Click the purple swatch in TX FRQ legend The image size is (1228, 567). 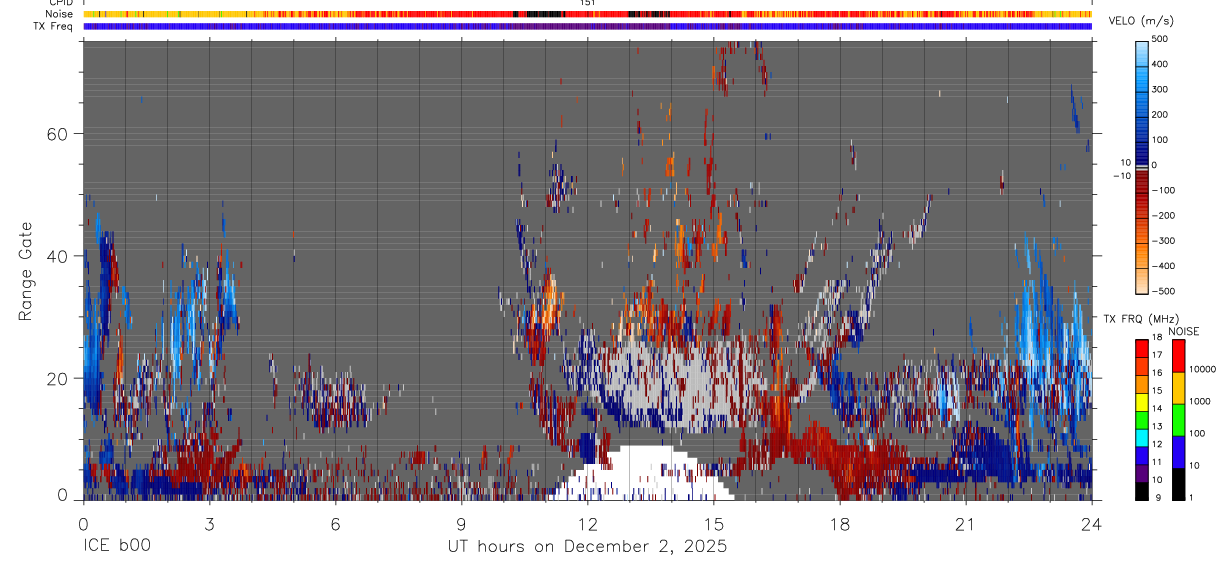[1143, 471]
